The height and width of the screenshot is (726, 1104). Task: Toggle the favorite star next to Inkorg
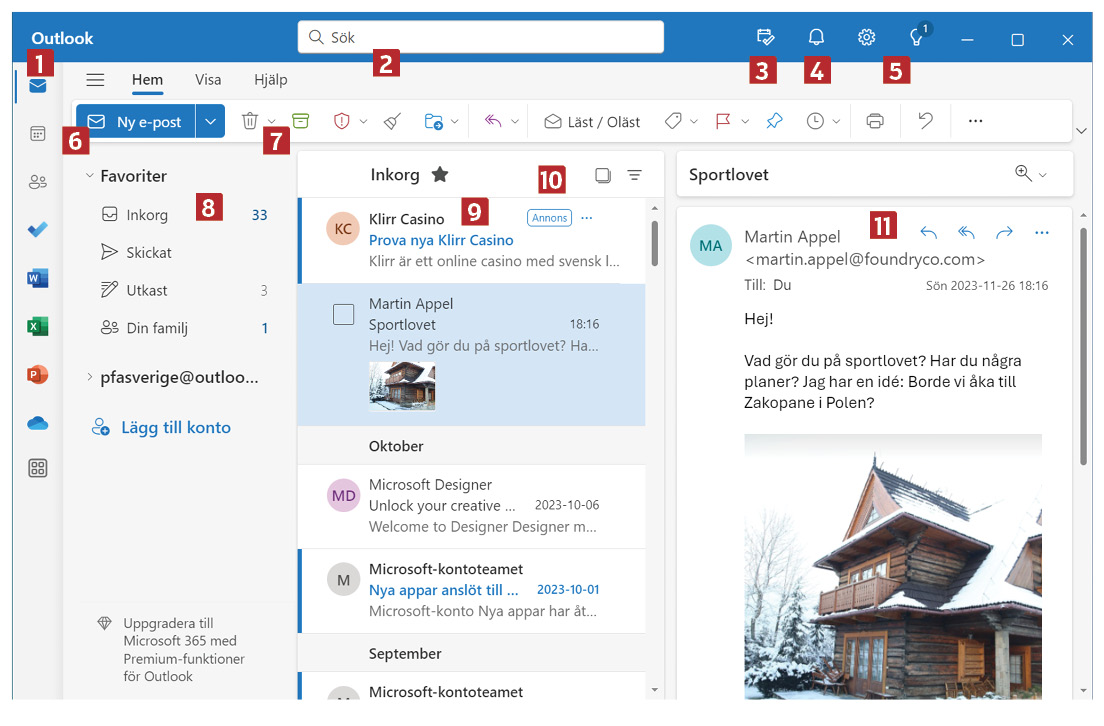click(440, 173)
